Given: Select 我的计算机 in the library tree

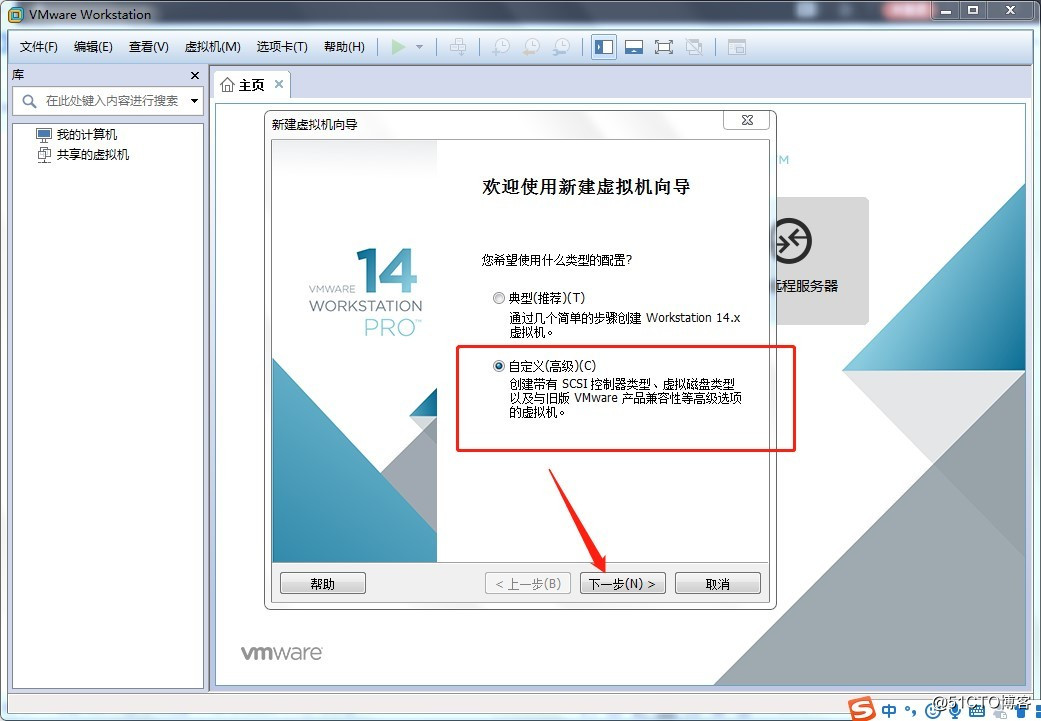Looking at the screenshot, I should tap(86, 135).
